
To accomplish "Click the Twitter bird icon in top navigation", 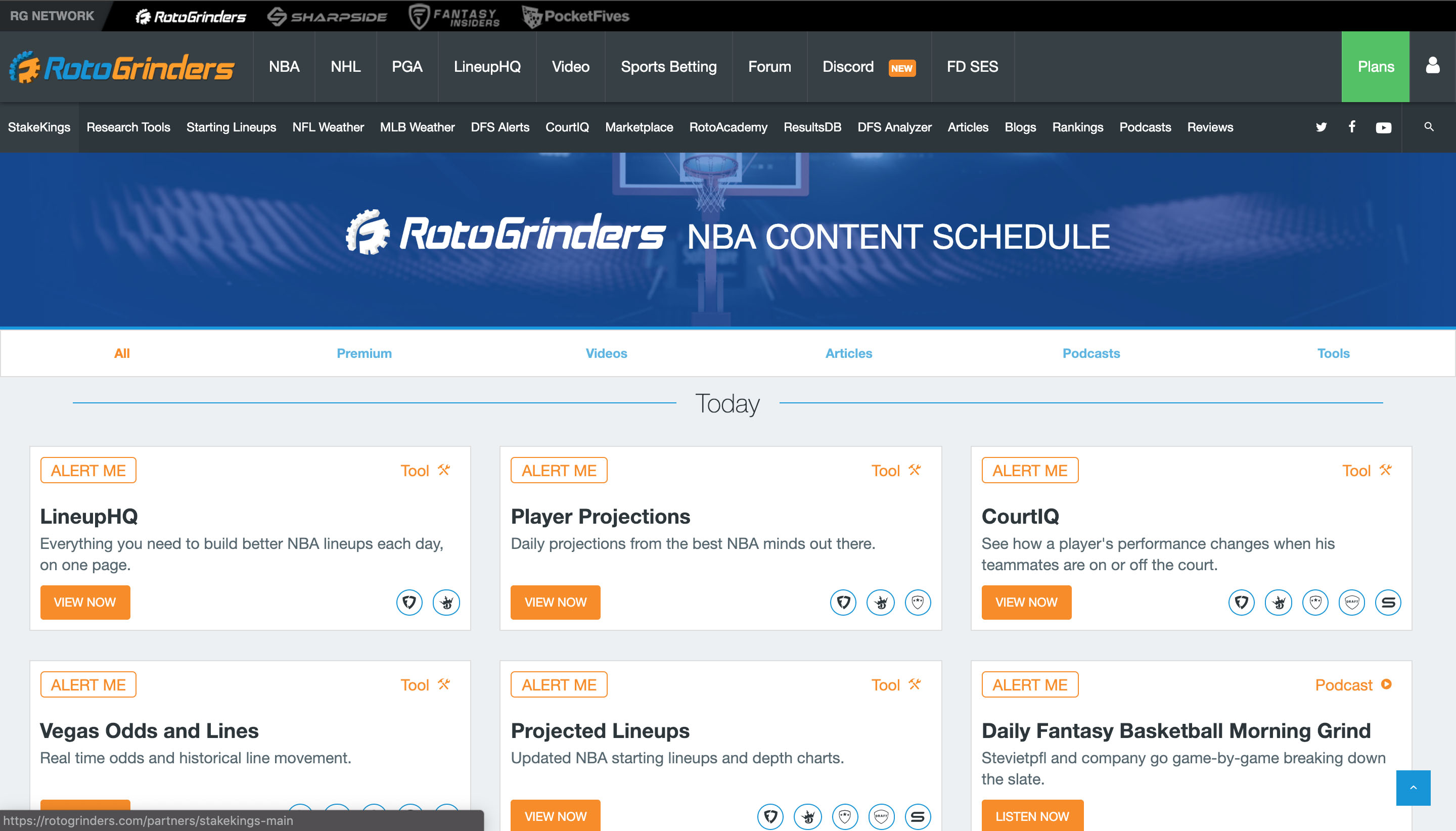I will pyautogui.click(x=1321, y=127).
